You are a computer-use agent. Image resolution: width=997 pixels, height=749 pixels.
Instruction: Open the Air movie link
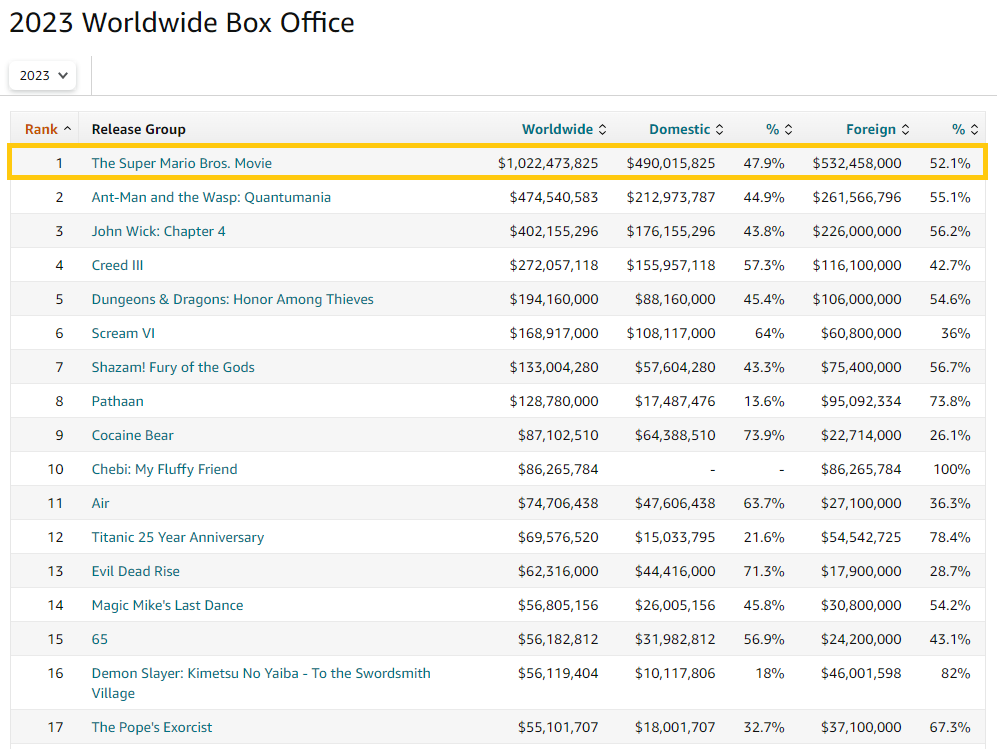(100, 504)
